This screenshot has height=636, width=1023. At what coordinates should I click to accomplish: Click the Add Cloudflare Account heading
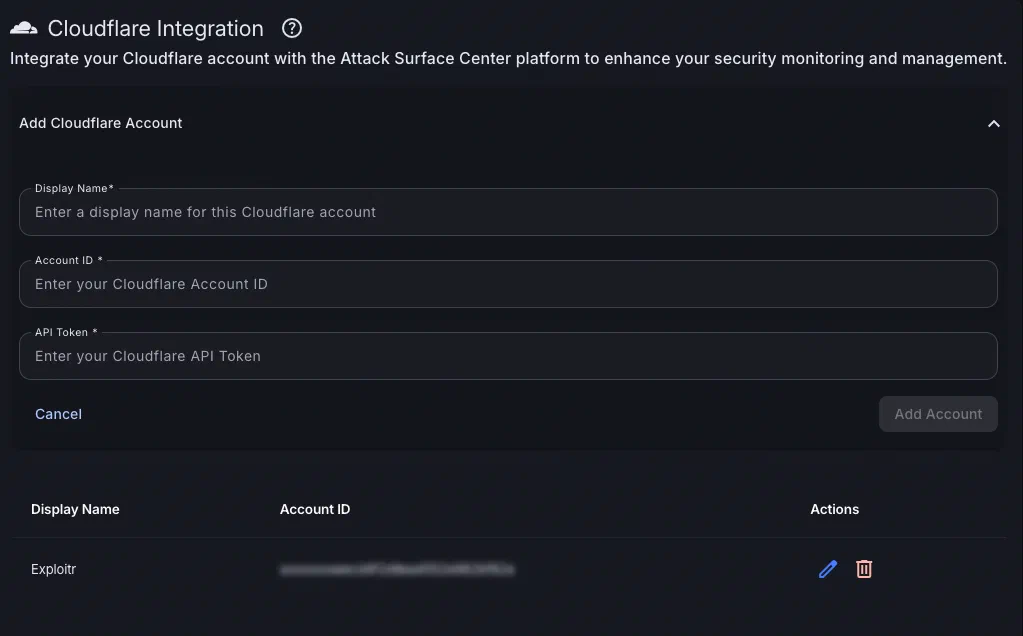[100, 123]
